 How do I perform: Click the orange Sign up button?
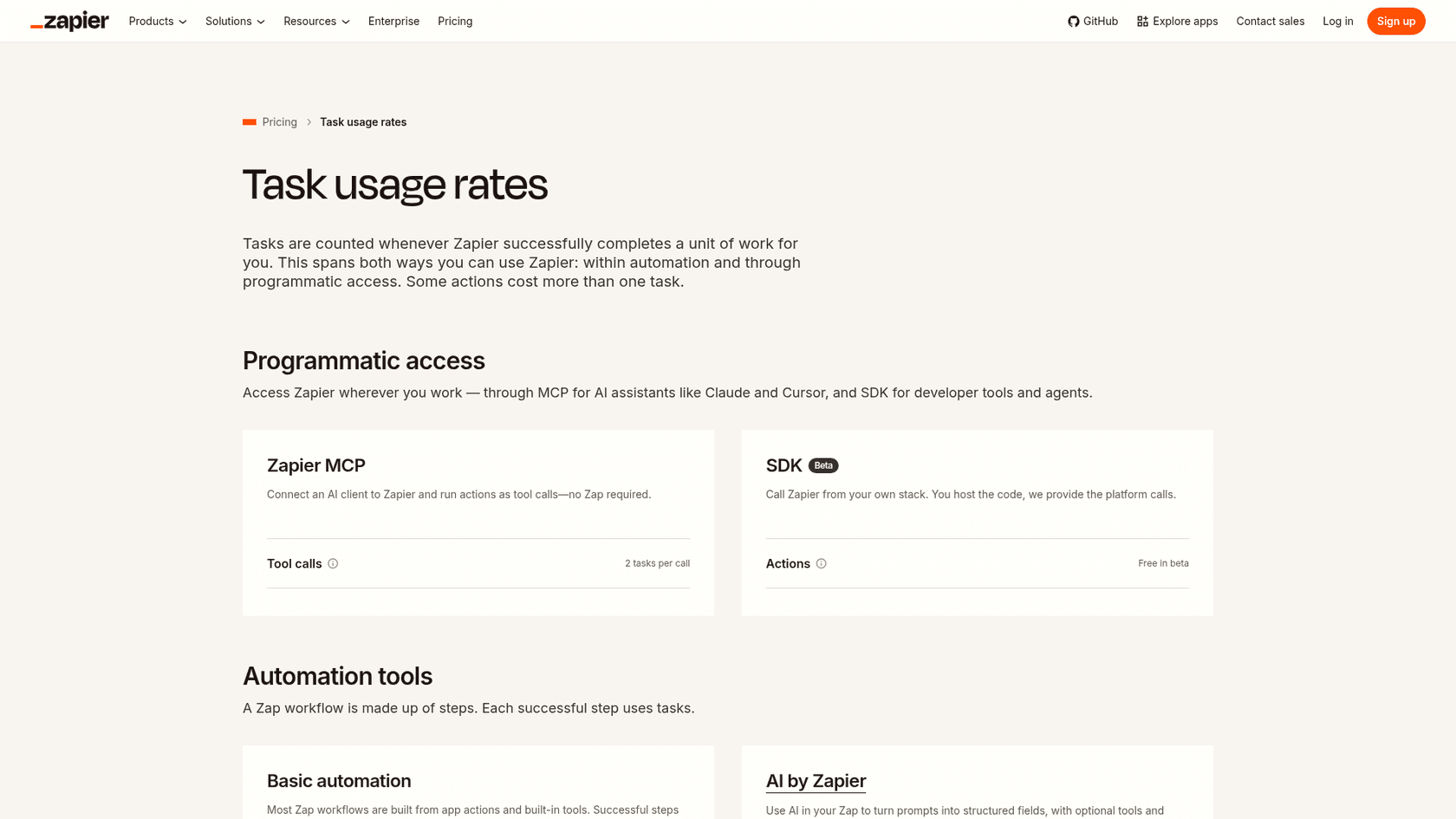(1395, 21)
